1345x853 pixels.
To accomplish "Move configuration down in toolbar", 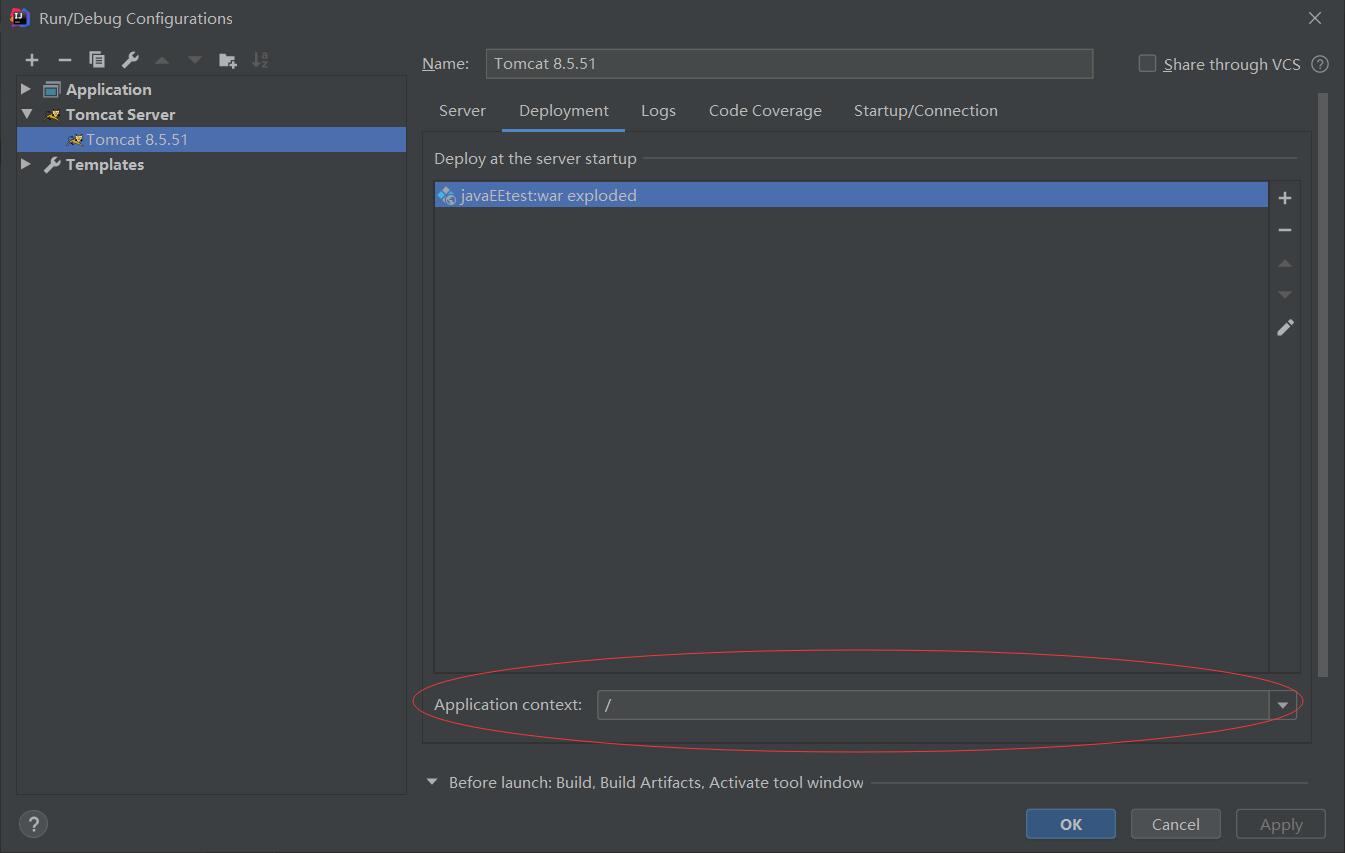I will point(195,60).
